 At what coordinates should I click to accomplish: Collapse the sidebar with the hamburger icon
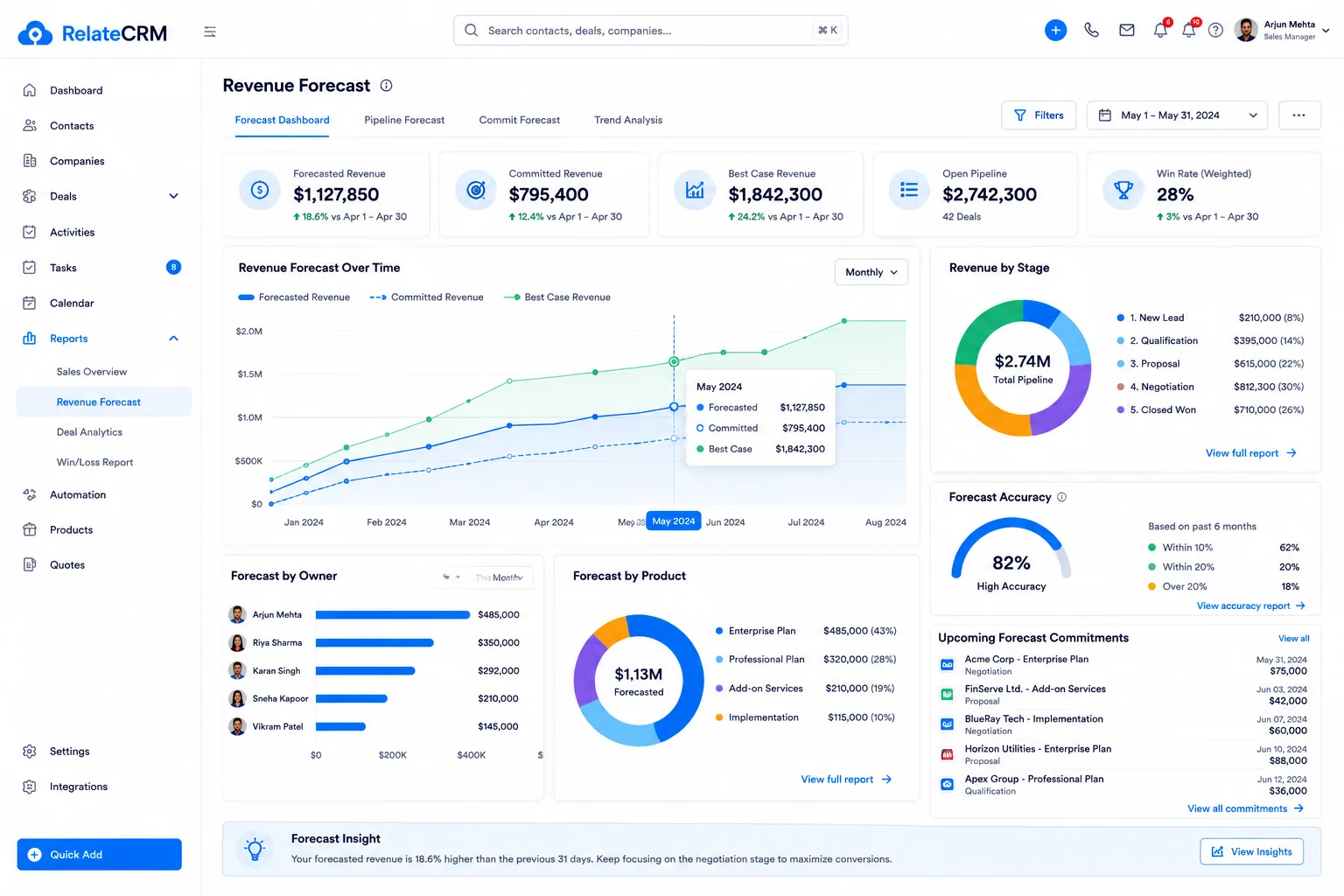point(210,31)
